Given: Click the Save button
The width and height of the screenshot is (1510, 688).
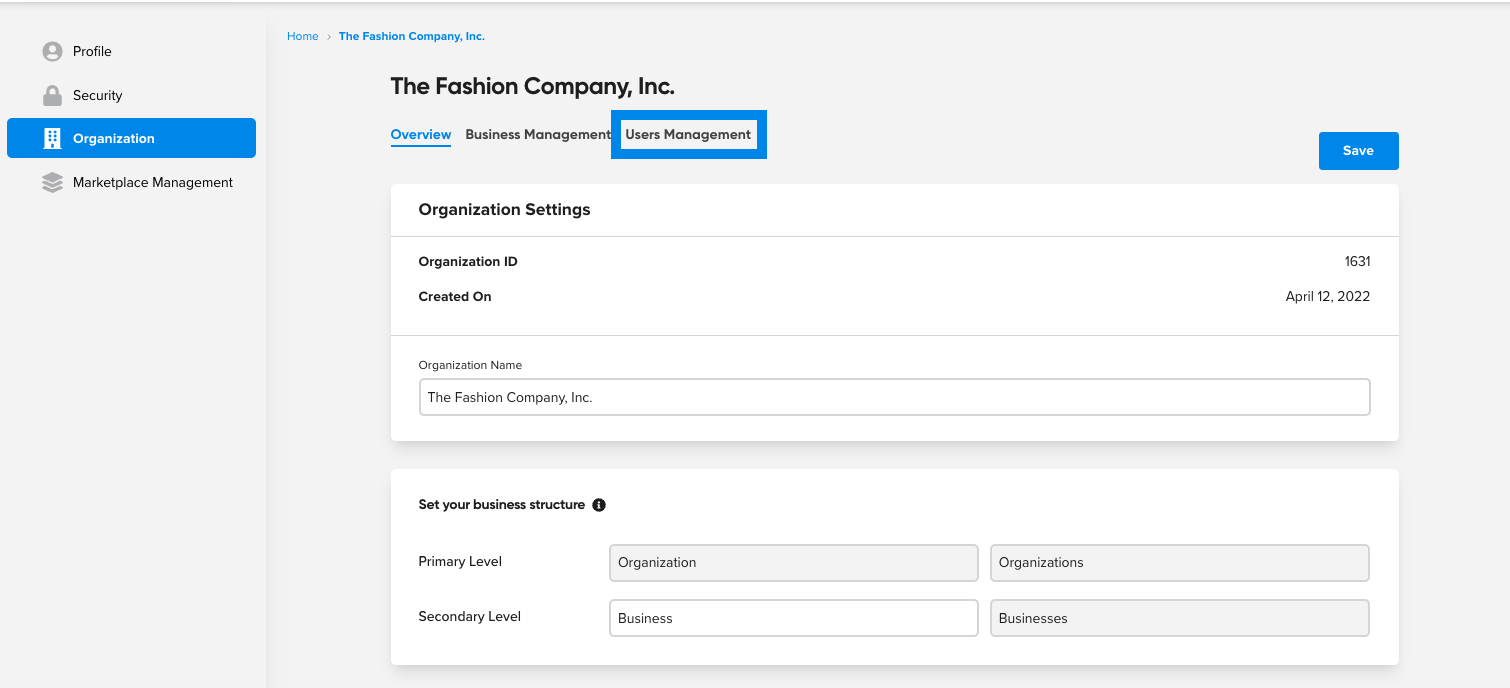Looking at the screenshot, I should pos(1358,151).
